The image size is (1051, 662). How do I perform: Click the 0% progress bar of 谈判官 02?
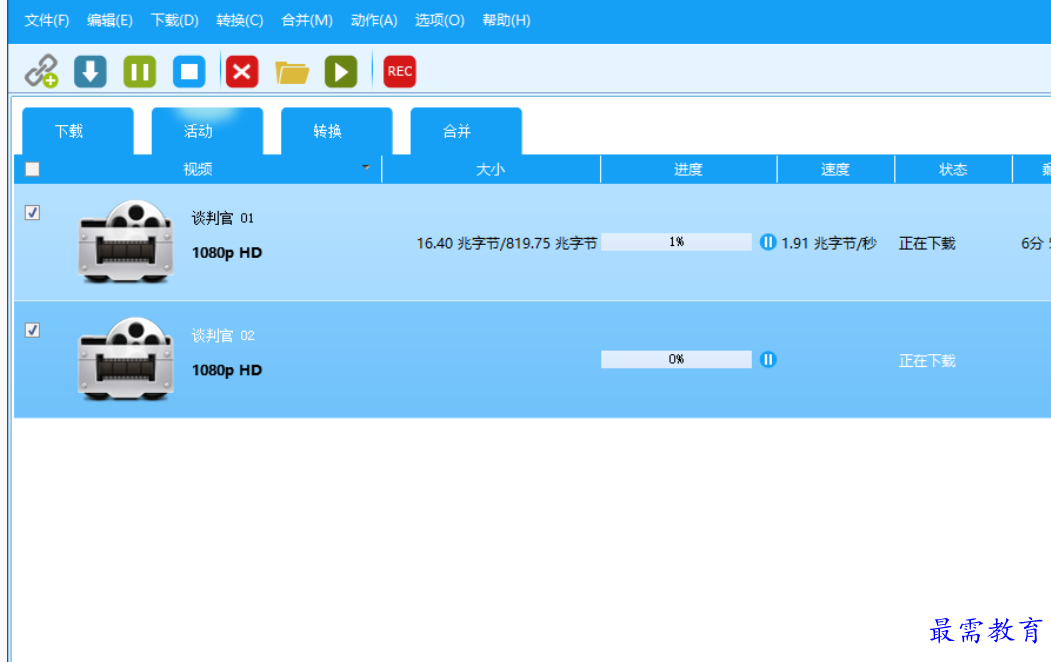(676, 360)
